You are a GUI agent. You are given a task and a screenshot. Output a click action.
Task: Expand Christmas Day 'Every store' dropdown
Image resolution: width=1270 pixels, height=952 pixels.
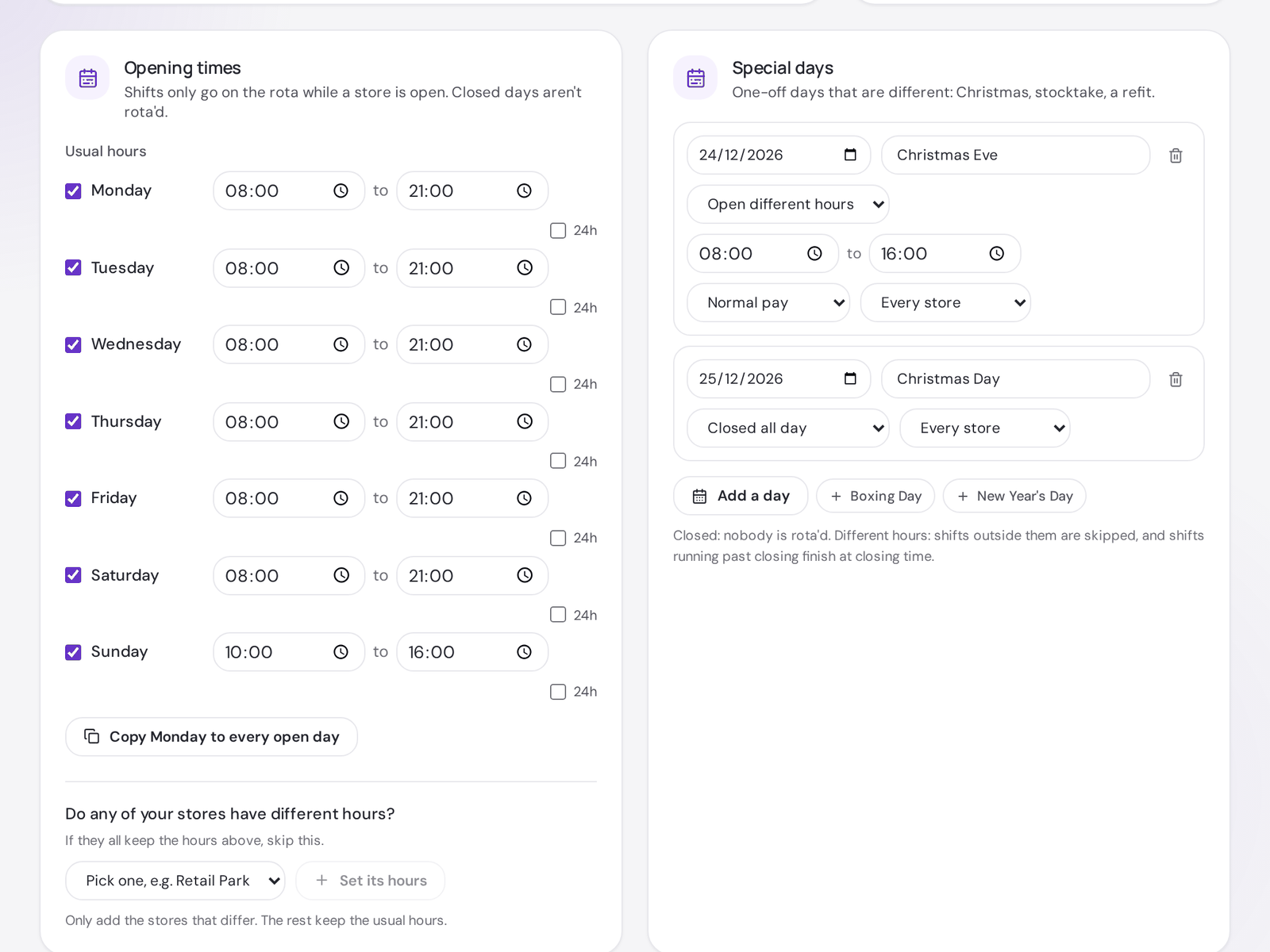985,428
